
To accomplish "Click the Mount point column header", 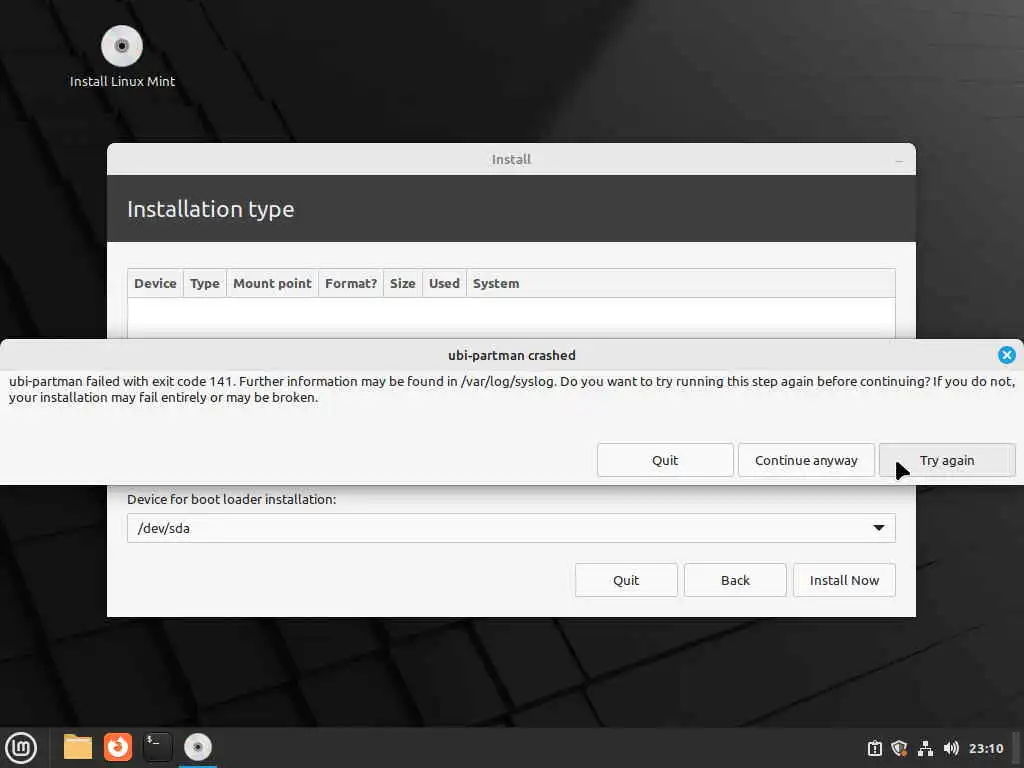I will [272, 283].
